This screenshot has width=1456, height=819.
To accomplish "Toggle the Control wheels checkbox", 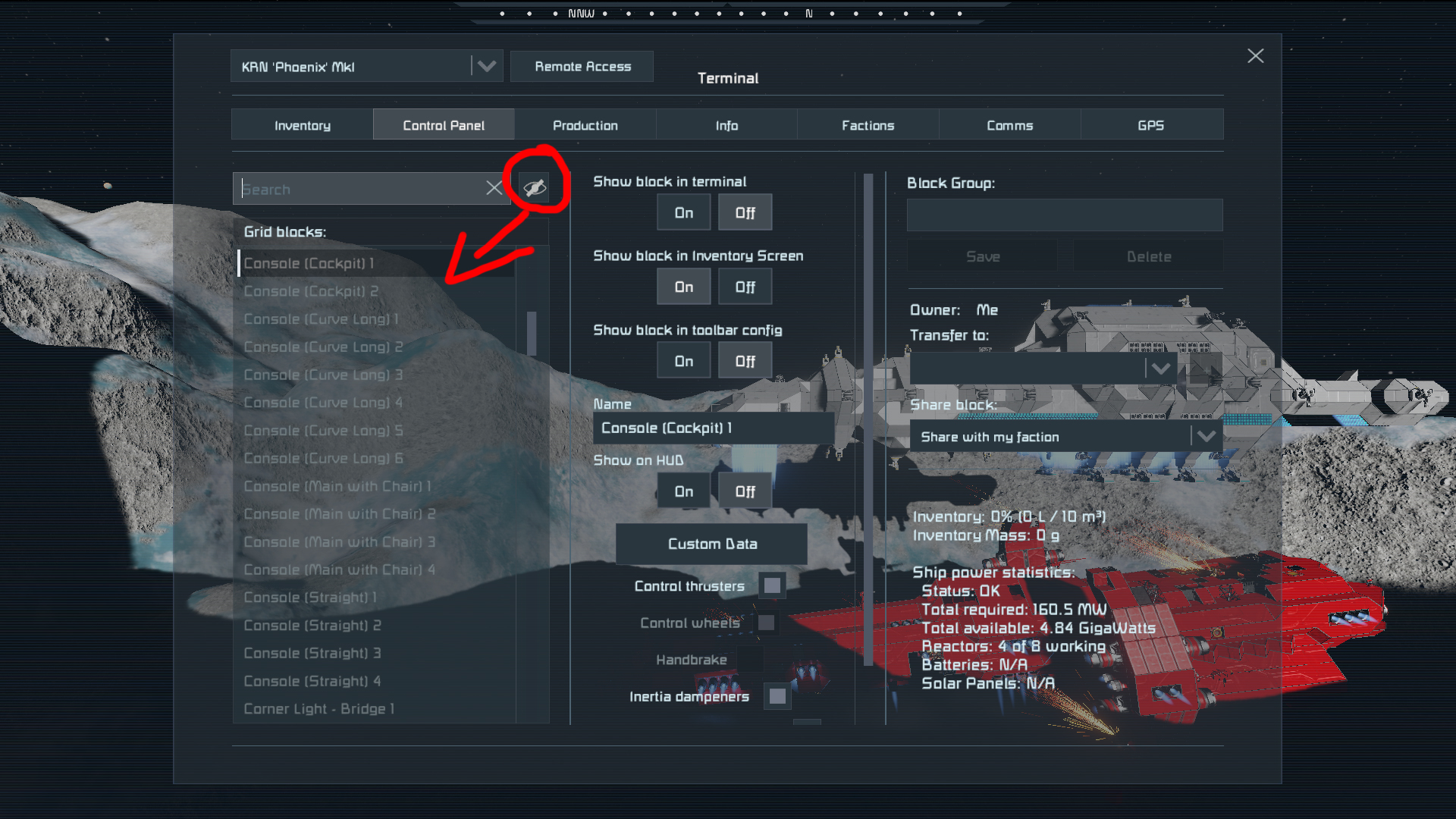I will pyautogui.click(x=767, y=623).
